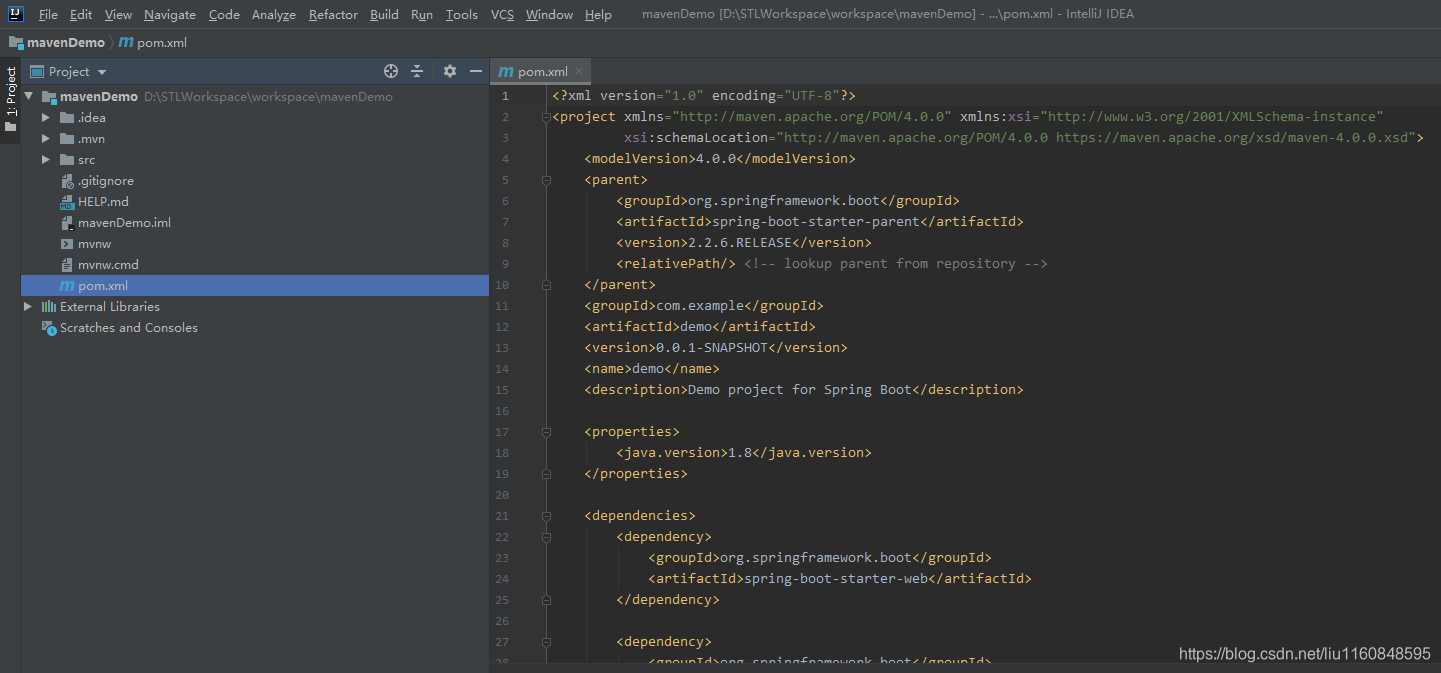This screenshot has width=1441, height=673.
Task: Open the Navigate menu
Action: pos(170,15)
